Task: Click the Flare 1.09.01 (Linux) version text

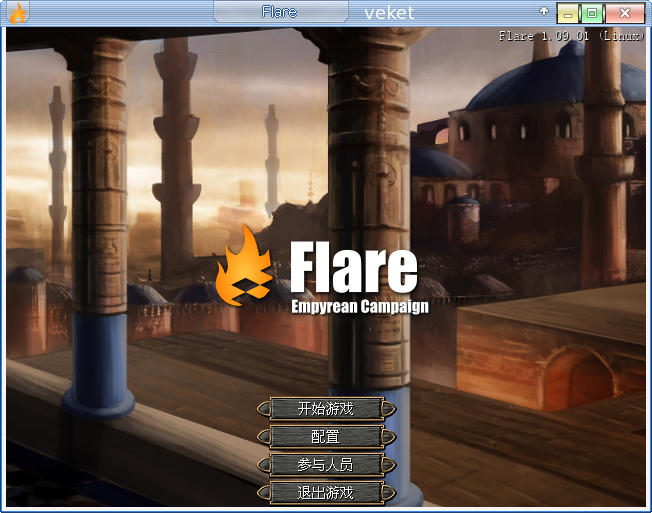Action: 572,36
